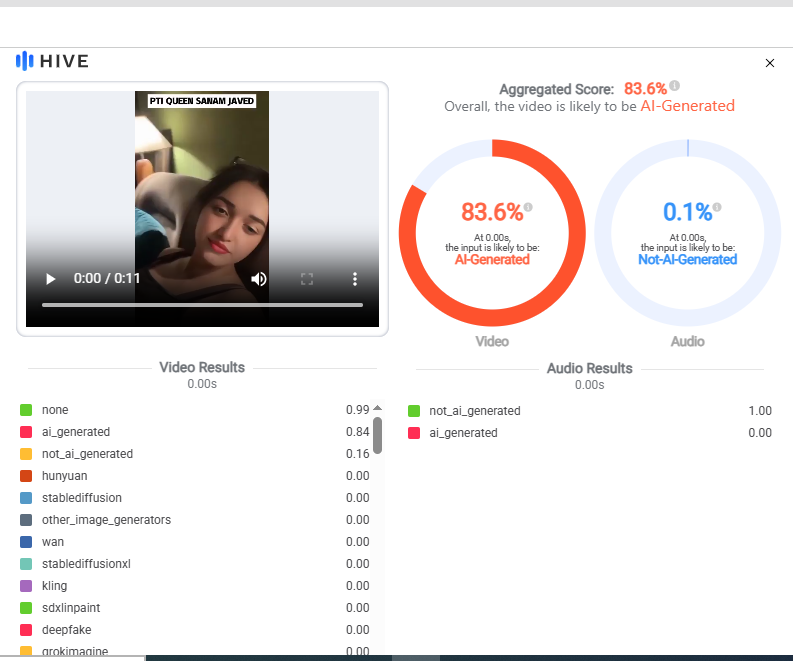Click kling purple swatch
This screenshot has width=793, height=661.
26,586
